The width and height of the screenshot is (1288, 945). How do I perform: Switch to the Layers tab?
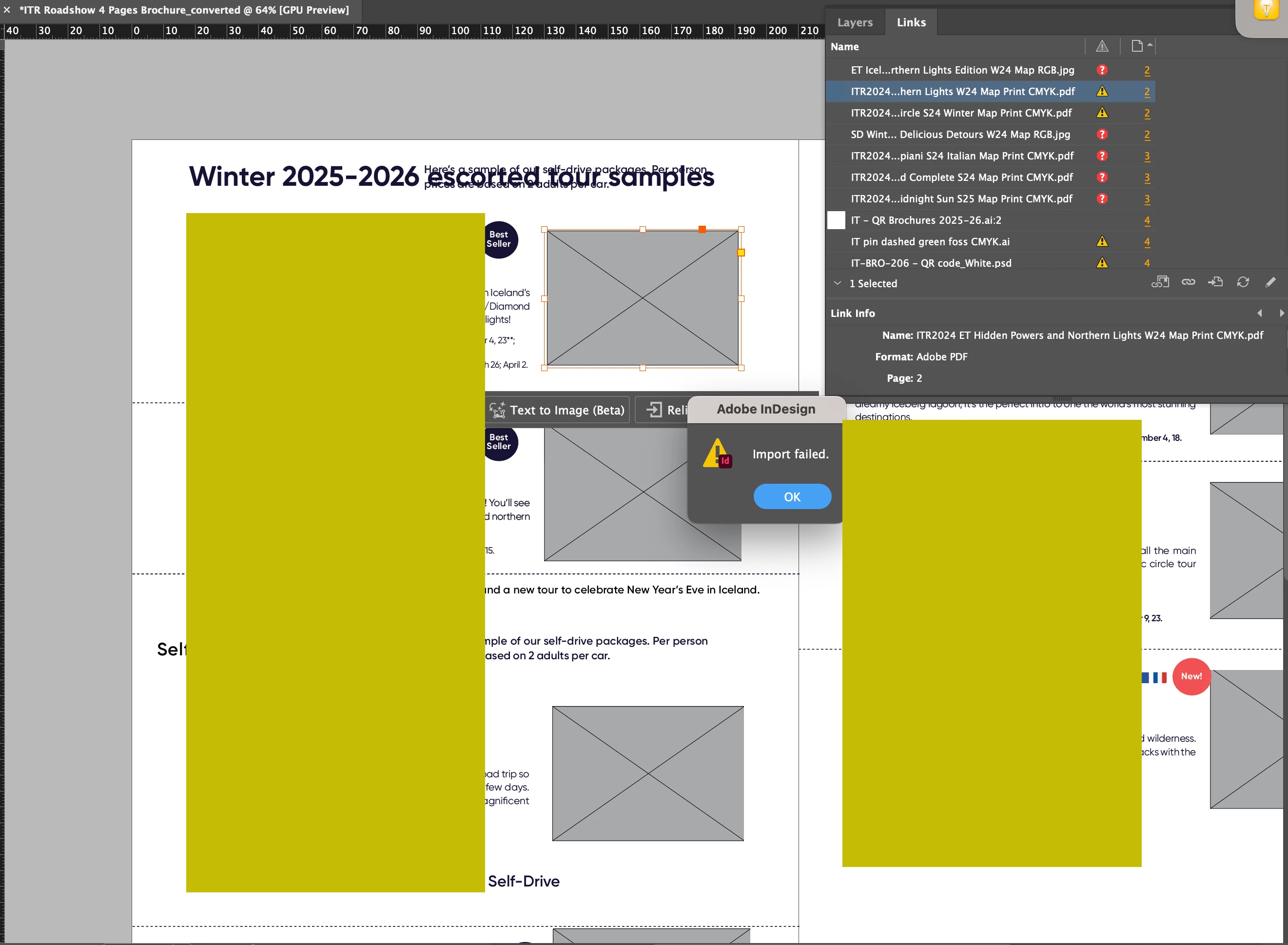pos(855,22)
